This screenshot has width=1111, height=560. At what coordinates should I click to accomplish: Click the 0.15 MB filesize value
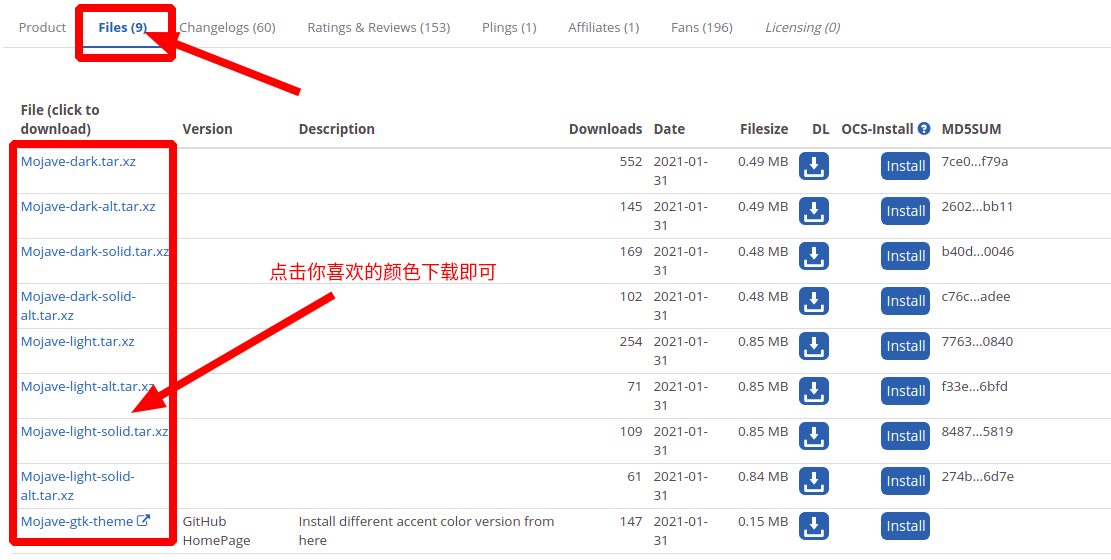763,522
